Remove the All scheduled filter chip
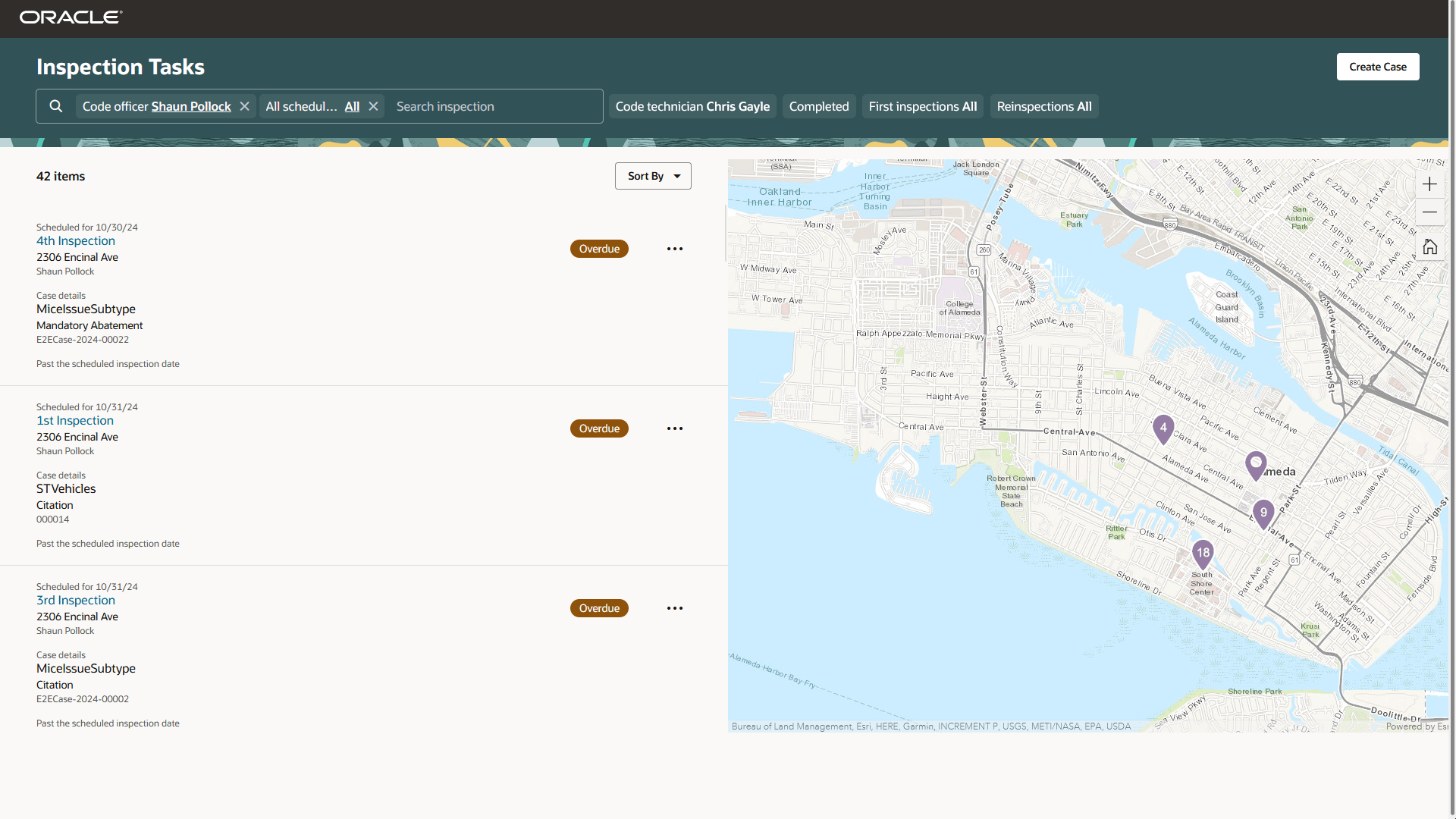This screenshot has height=819, width=1456. (372, 106)
